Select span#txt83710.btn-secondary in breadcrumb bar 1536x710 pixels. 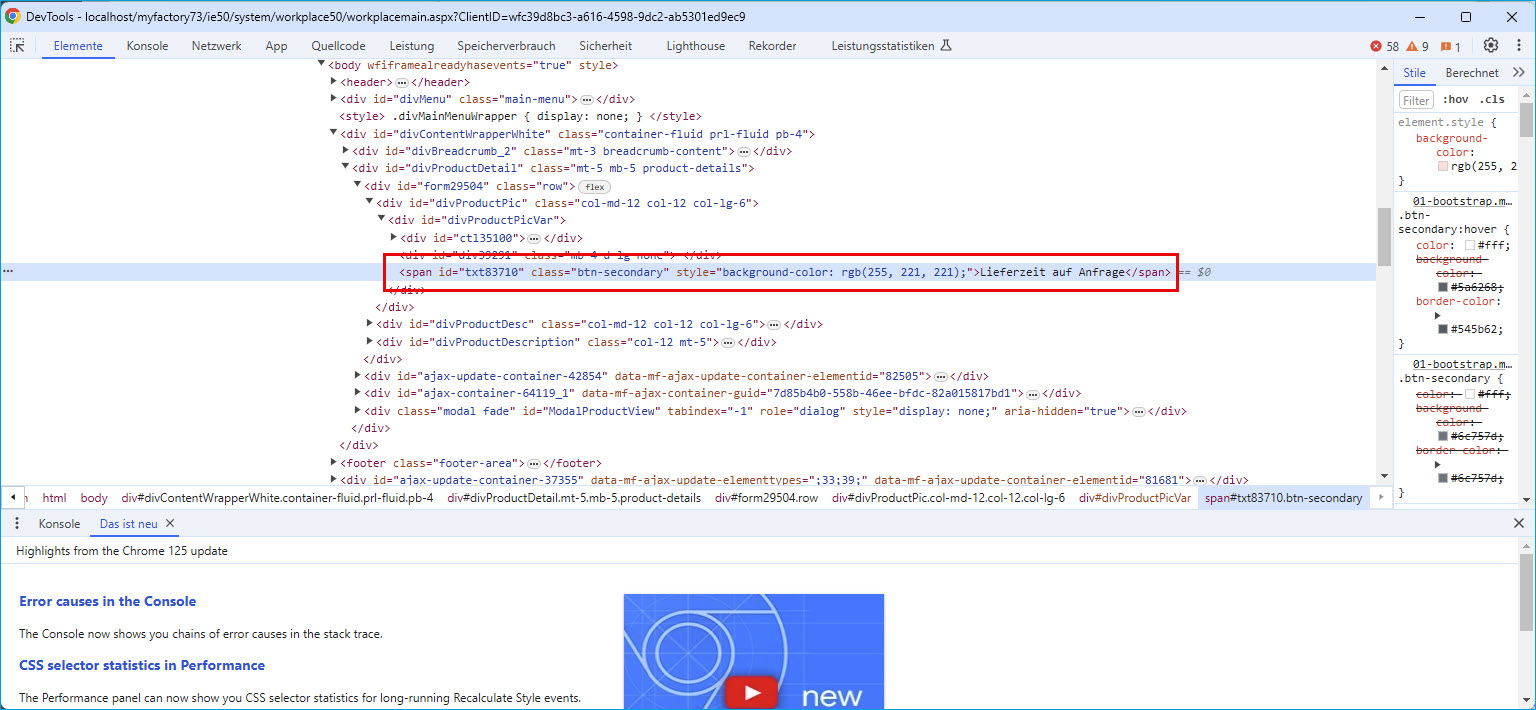tap(1283, 498)
